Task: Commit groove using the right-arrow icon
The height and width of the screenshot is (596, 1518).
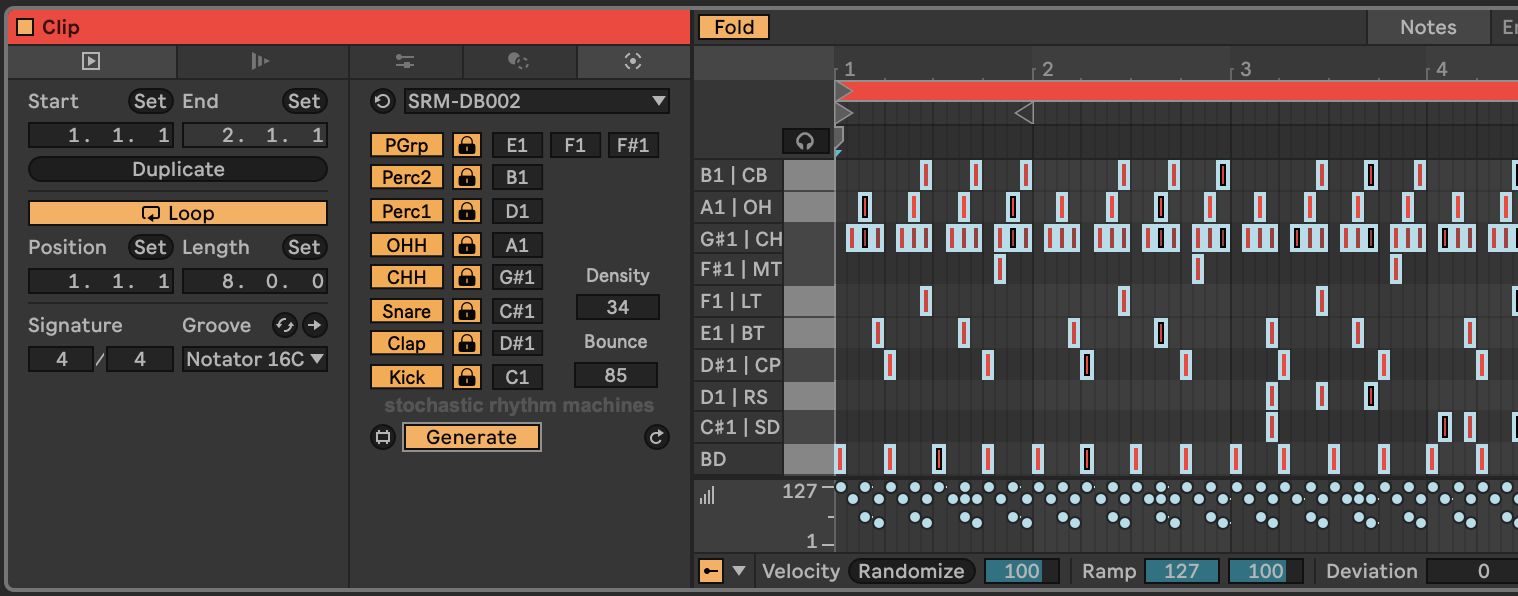Action: [x=314, y=325]
